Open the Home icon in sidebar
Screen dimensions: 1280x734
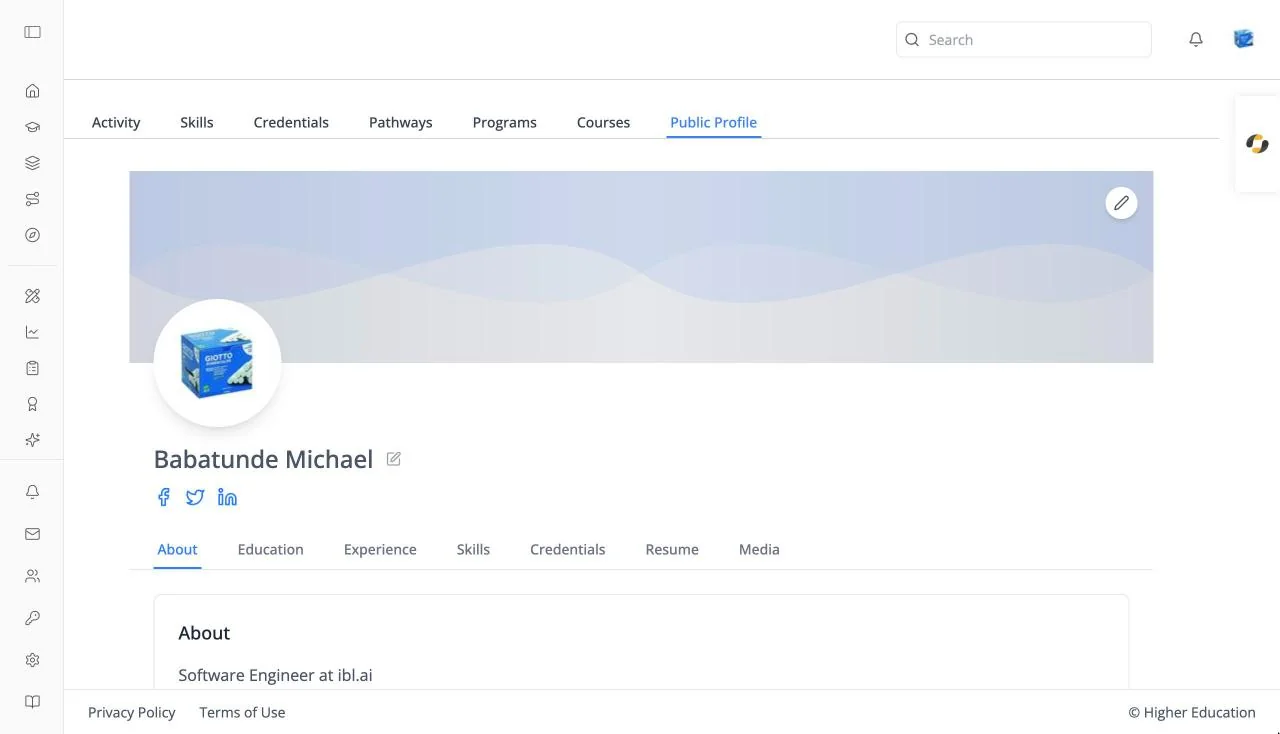click(32, 91)
